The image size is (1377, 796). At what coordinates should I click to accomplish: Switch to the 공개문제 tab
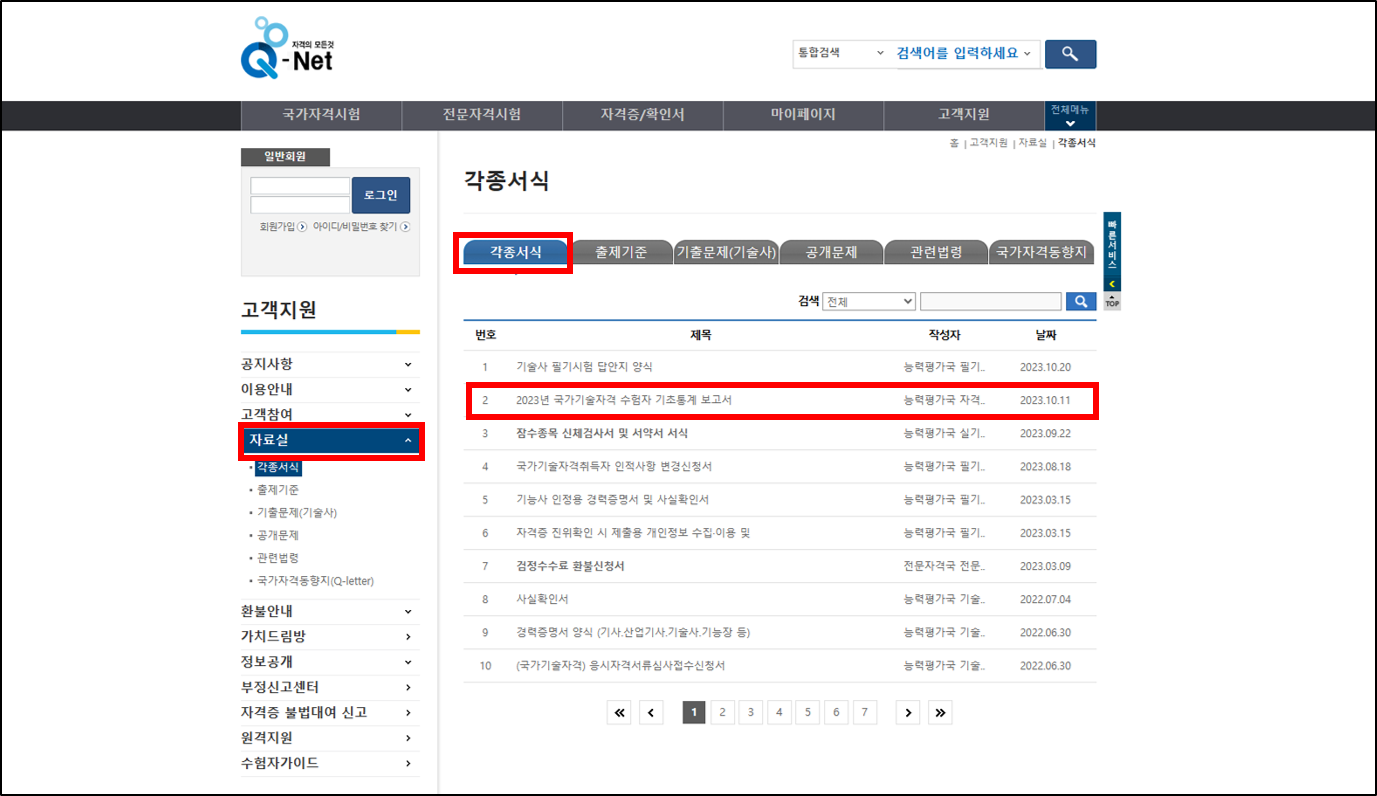click(831, 251)
